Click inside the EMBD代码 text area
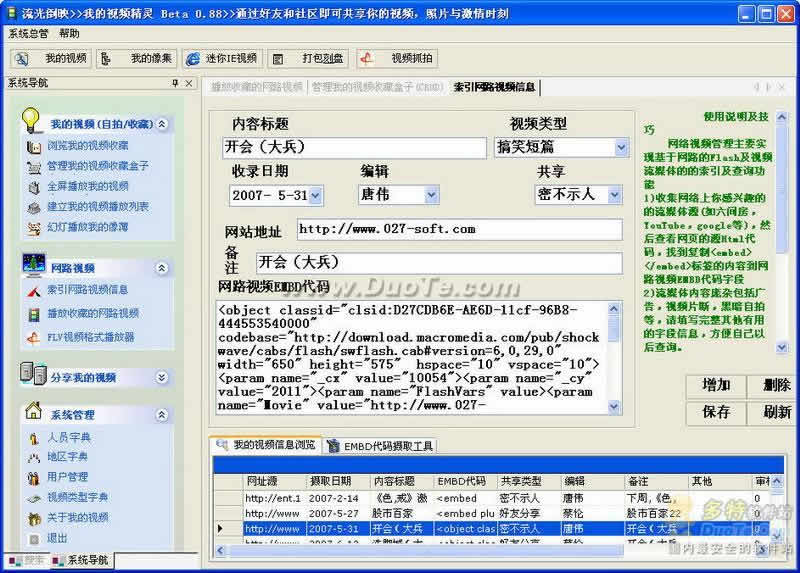The image size is (800, 573). [x=412, y=357]
